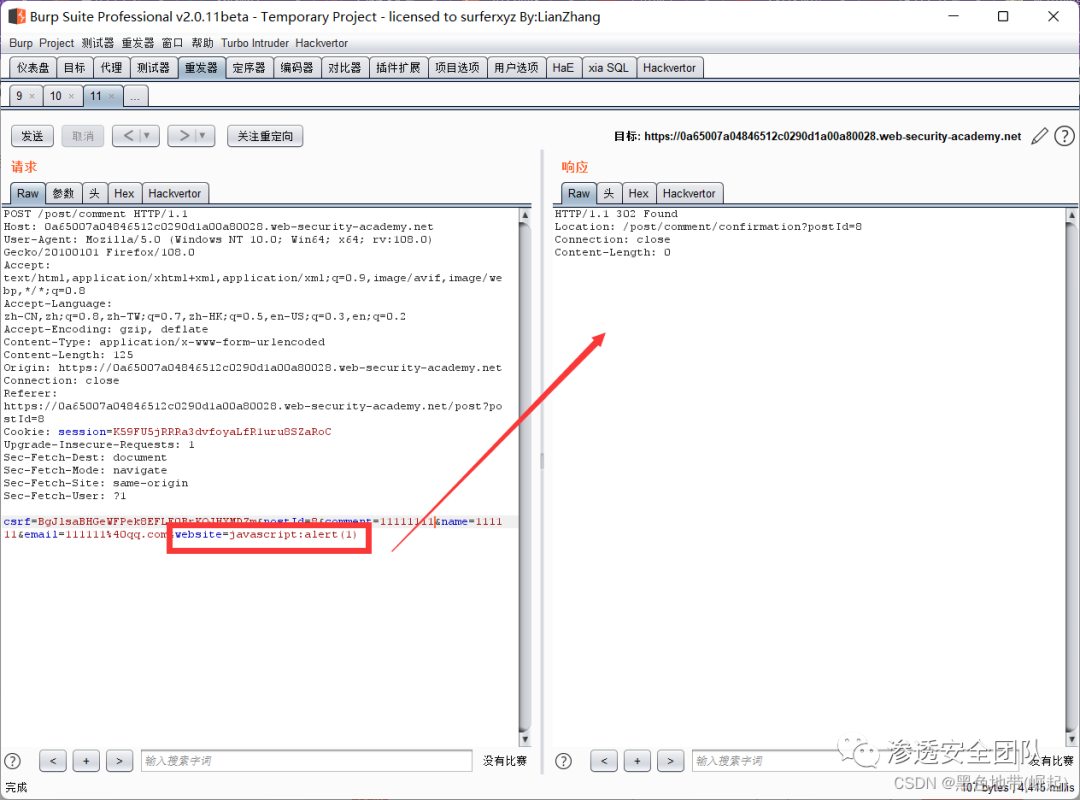Close Repeater tab 9
The height and width of the screenshot is (800, 1080).
point(32,96)
